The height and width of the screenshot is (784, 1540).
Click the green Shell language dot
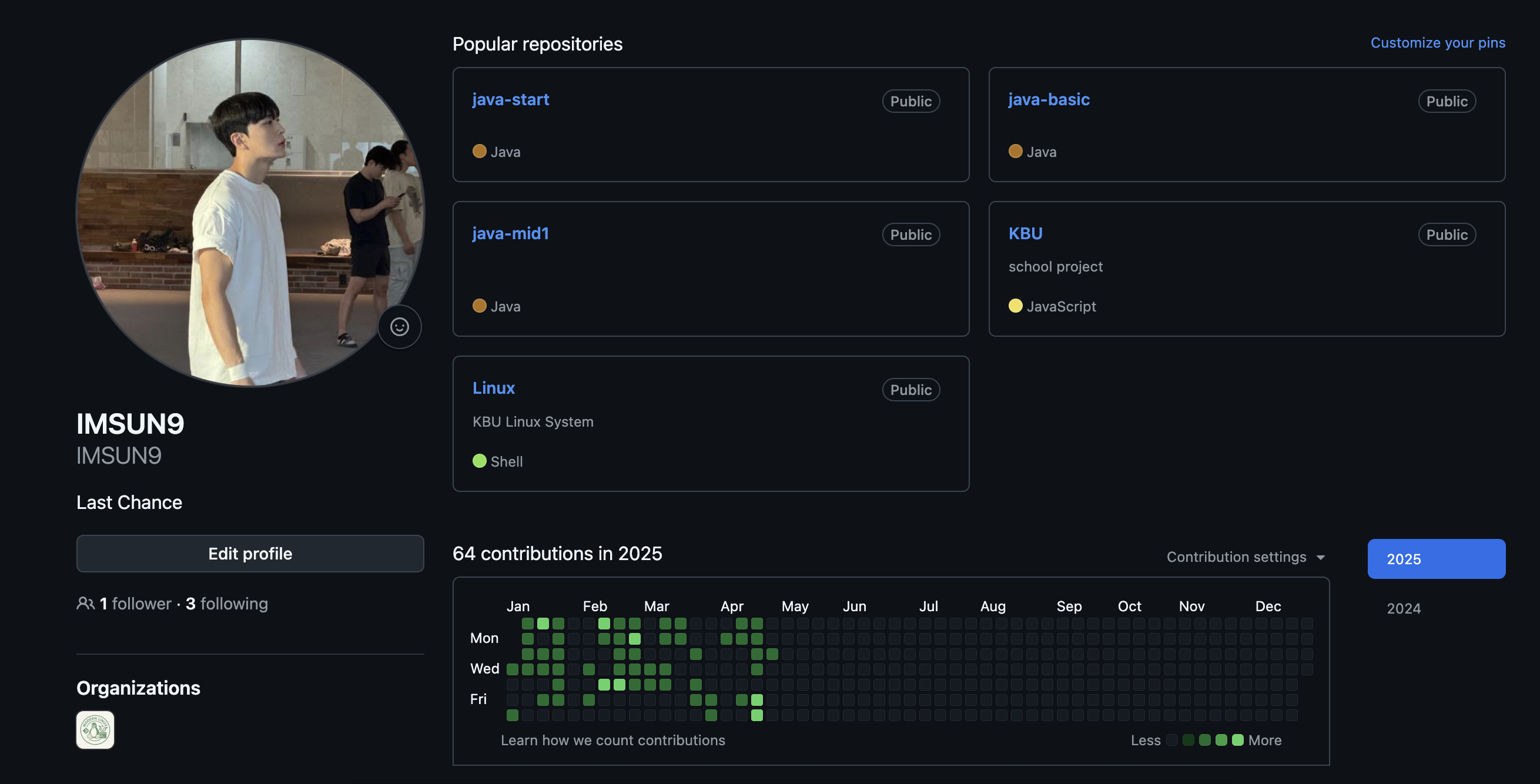point(479,461)
